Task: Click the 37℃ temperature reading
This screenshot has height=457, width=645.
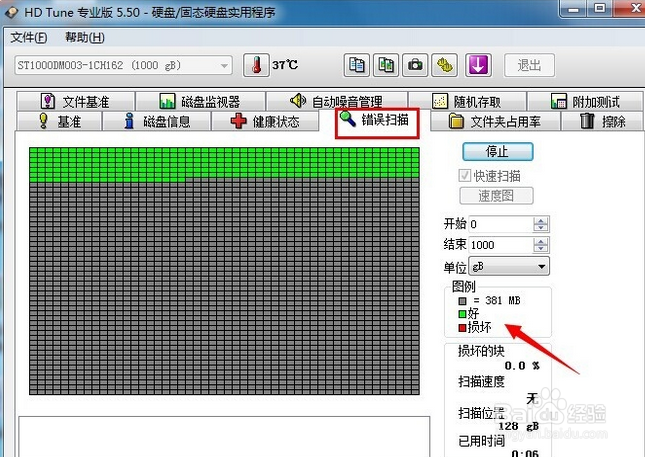Action: [285, 65]
